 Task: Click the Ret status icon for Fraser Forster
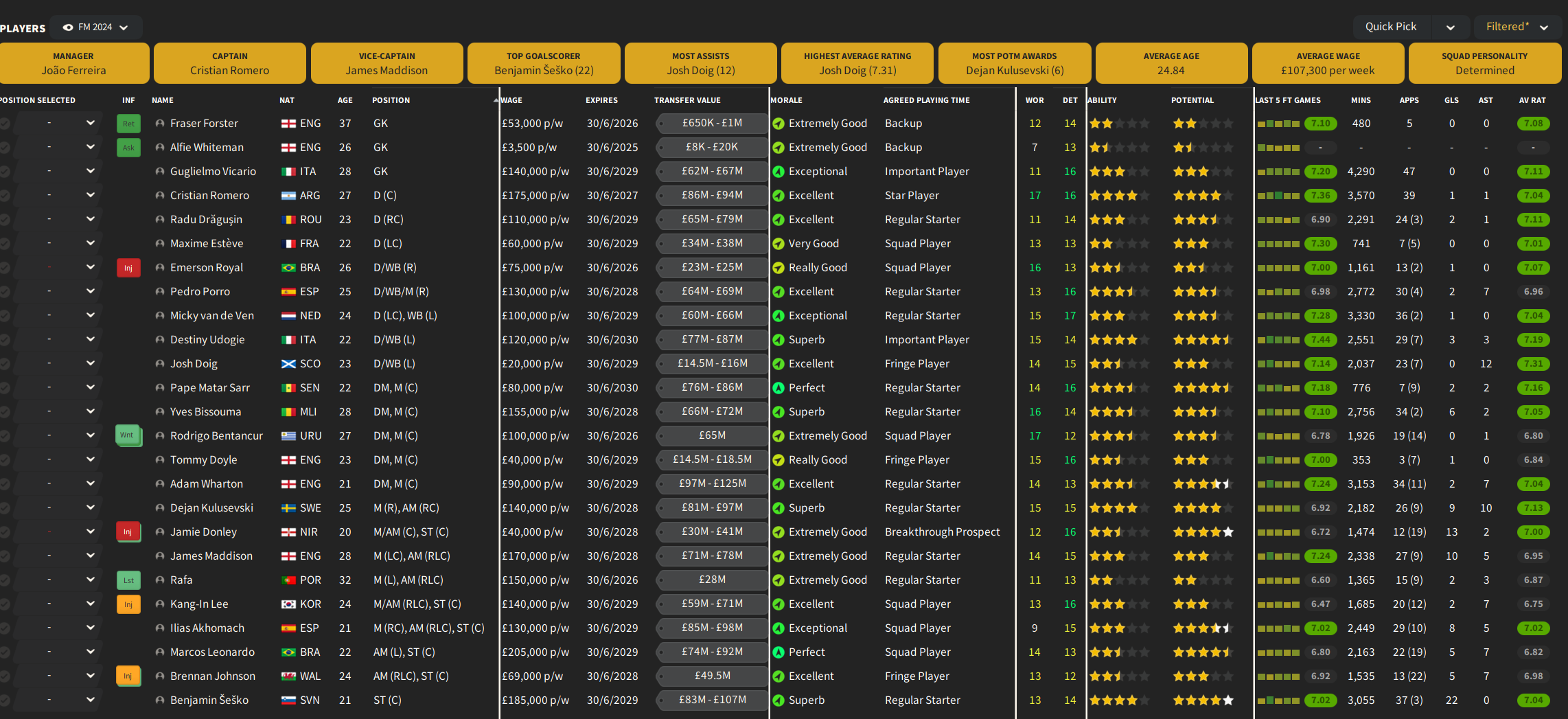128,124
